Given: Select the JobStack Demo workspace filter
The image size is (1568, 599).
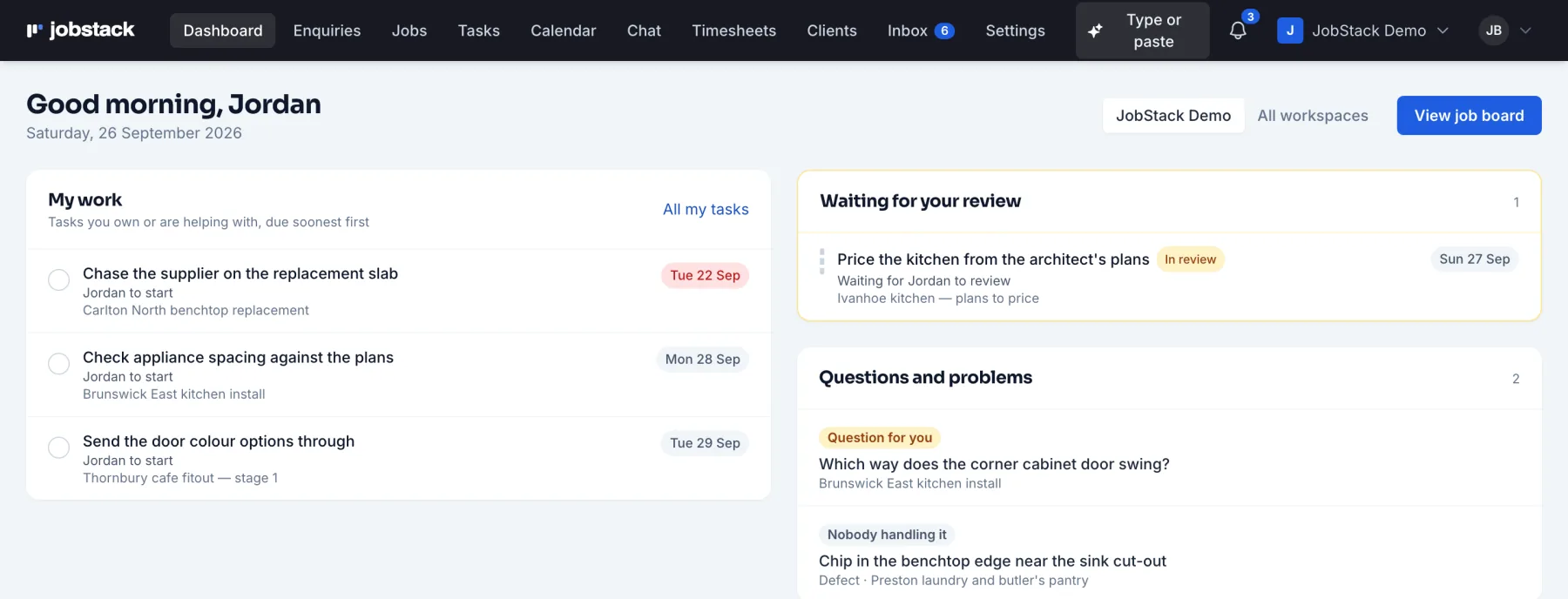Looking at the screenshot, I should point(1173,115).
